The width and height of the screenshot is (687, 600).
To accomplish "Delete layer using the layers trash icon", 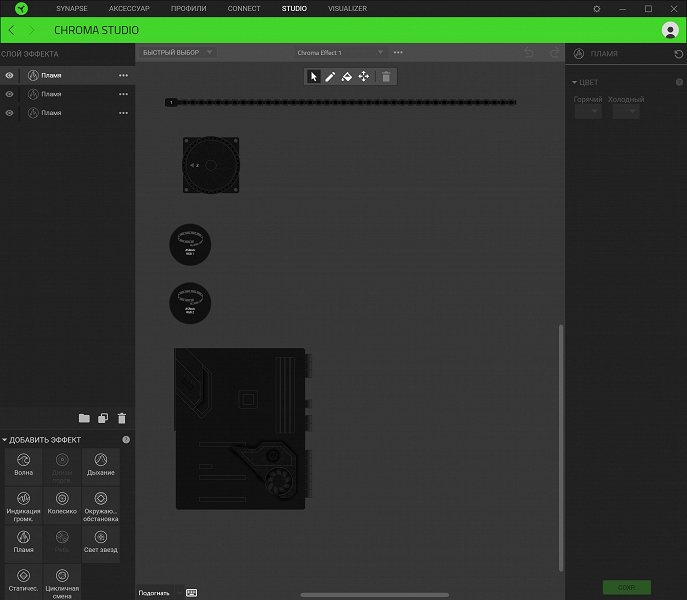I will (x=122, y=419).
